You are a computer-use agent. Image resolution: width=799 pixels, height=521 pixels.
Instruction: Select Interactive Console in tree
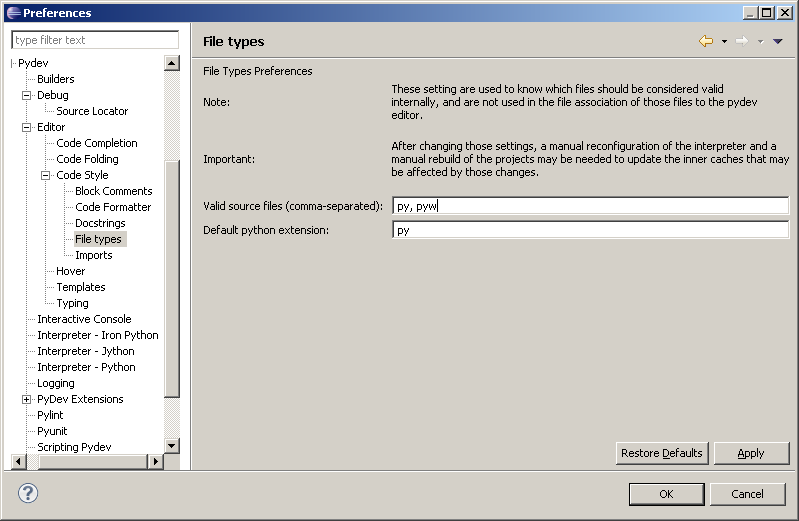(84, 319)
